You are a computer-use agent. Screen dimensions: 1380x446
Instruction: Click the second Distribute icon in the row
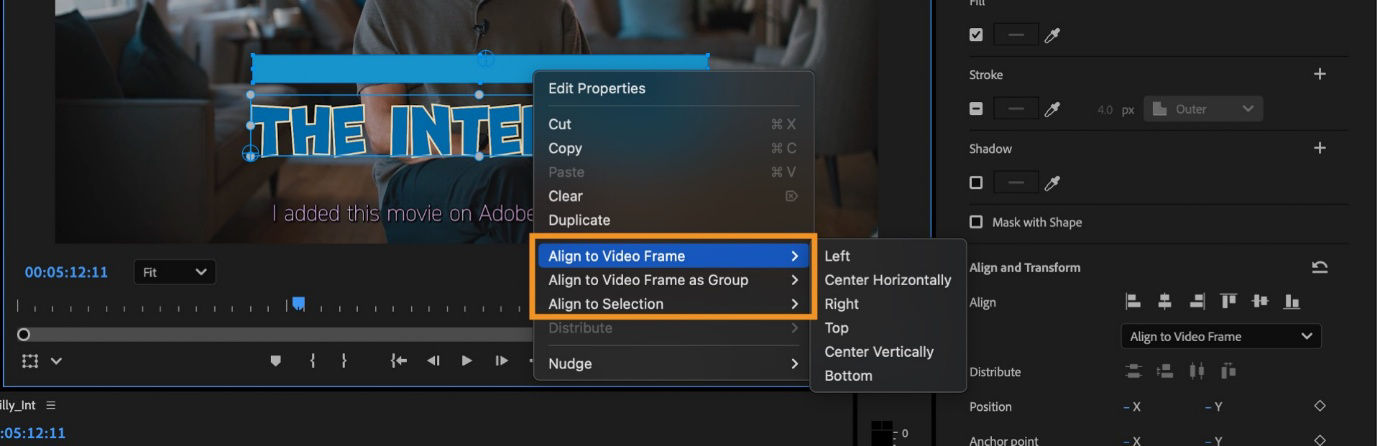pyautogui.click(x=1165, y=371)
